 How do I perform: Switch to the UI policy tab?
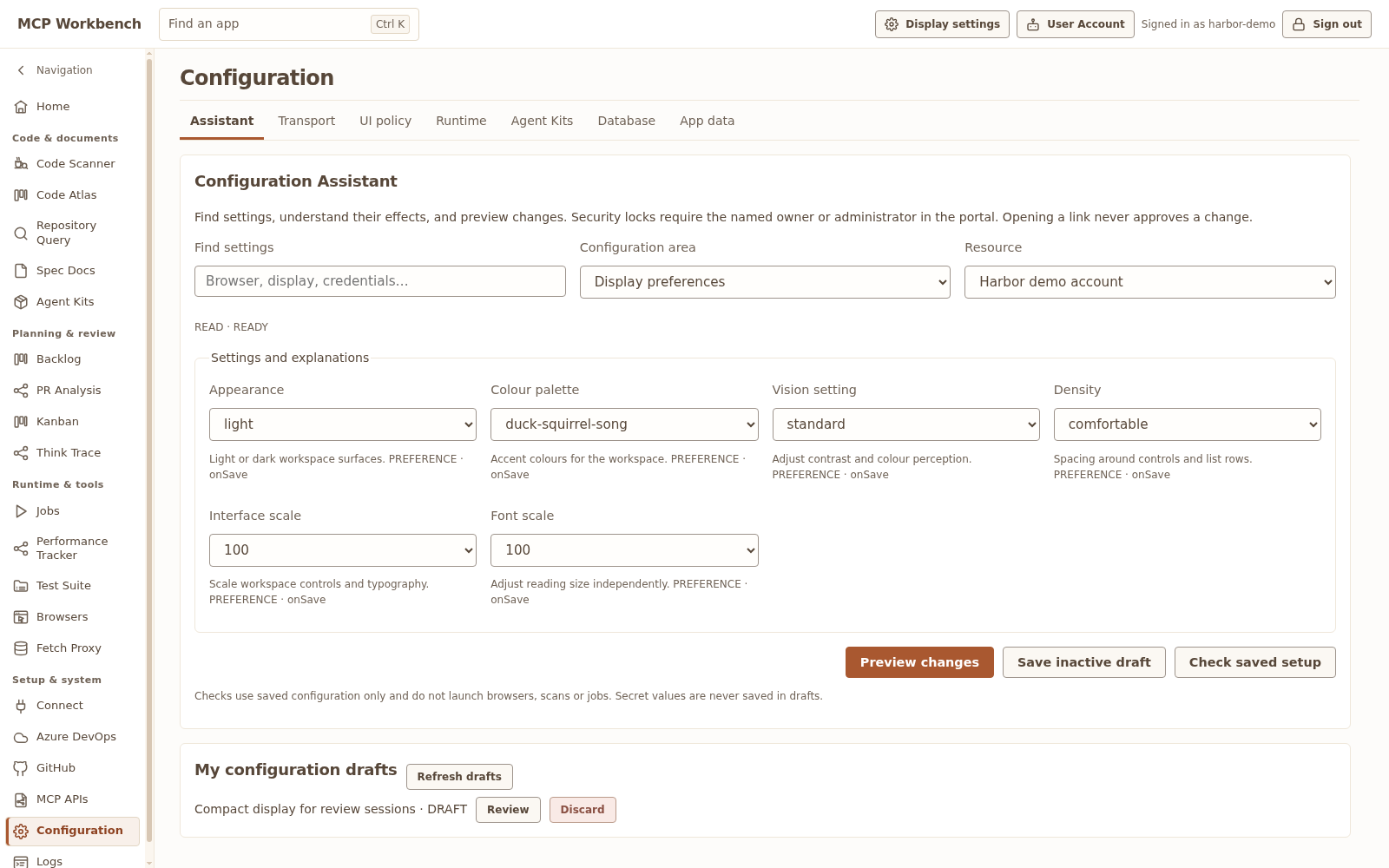tap(385, 121)
